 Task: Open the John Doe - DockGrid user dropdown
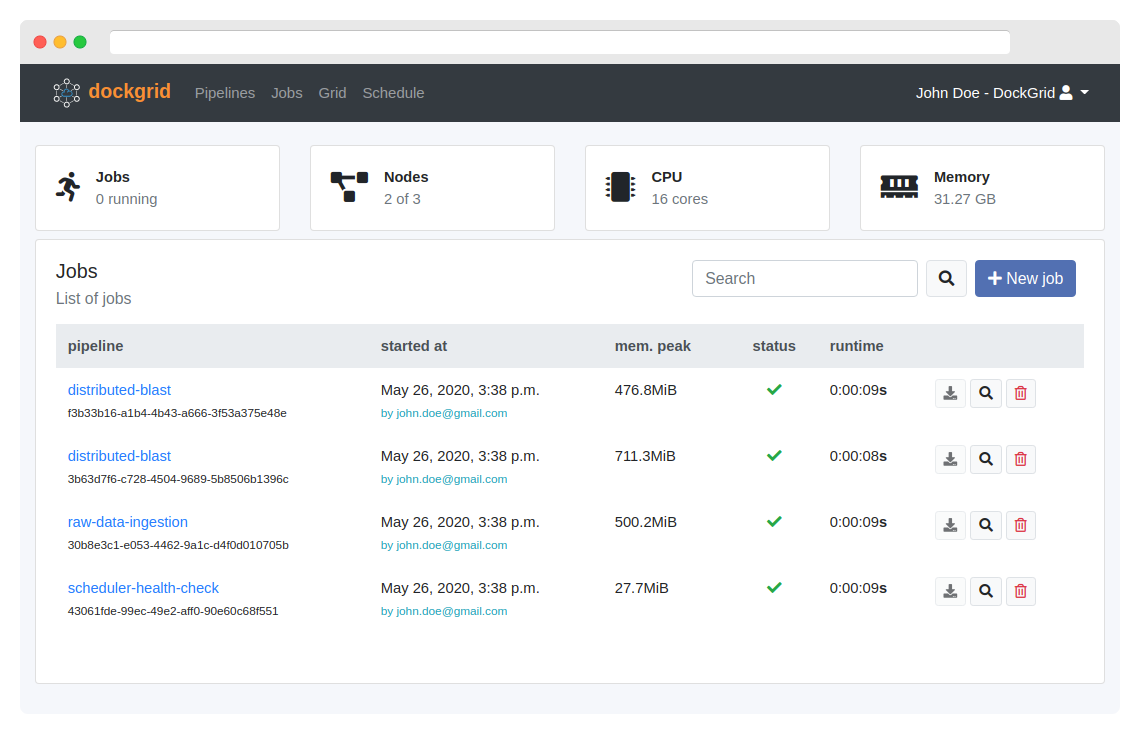click(x=1002, y=93)
